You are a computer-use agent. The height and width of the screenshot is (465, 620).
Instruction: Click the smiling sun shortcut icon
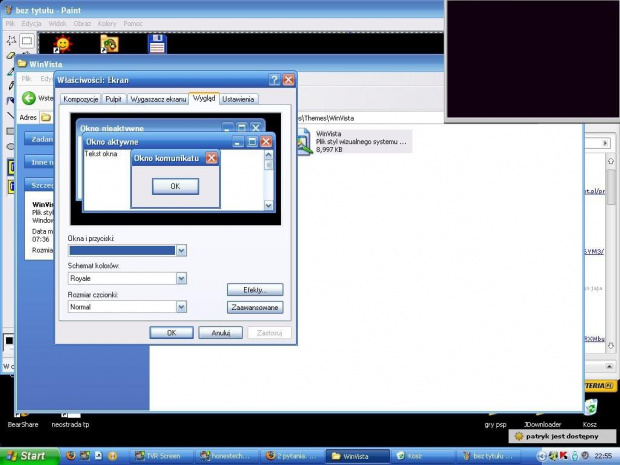click(x=62, y=44)
